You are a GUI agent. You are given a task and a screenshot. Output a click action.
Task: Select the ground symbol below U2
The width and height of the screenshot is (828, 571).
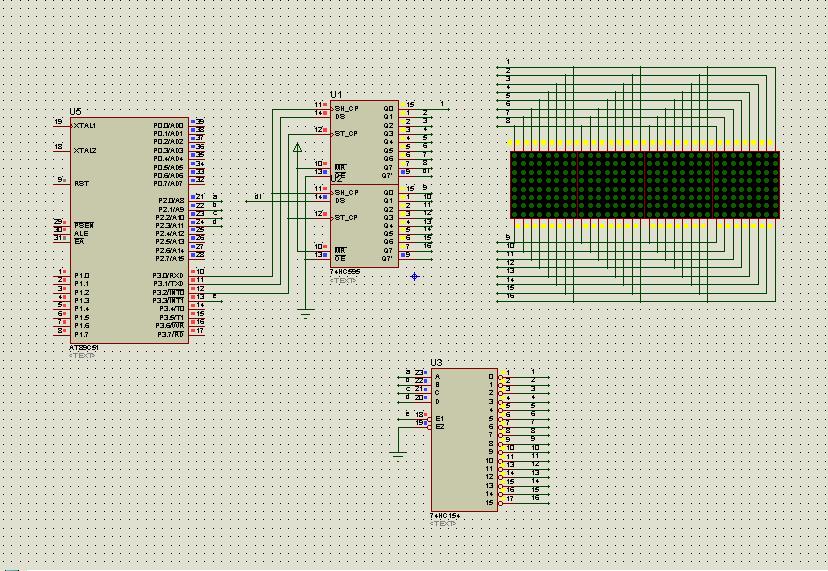click(x=306, y=313)
